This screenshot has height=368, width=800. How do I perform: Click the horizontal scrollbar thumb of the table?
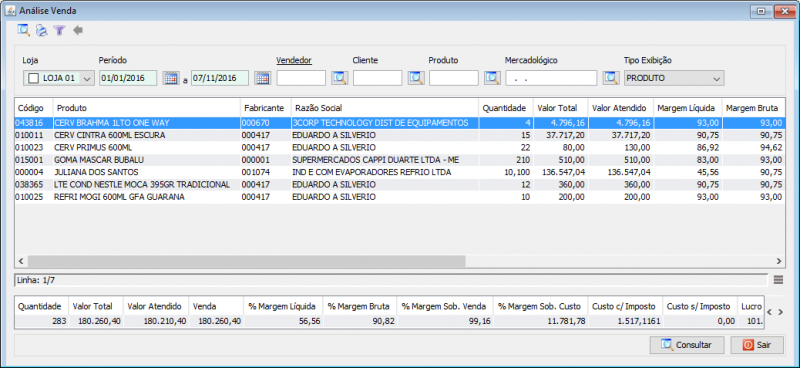(x=246, y=261)
